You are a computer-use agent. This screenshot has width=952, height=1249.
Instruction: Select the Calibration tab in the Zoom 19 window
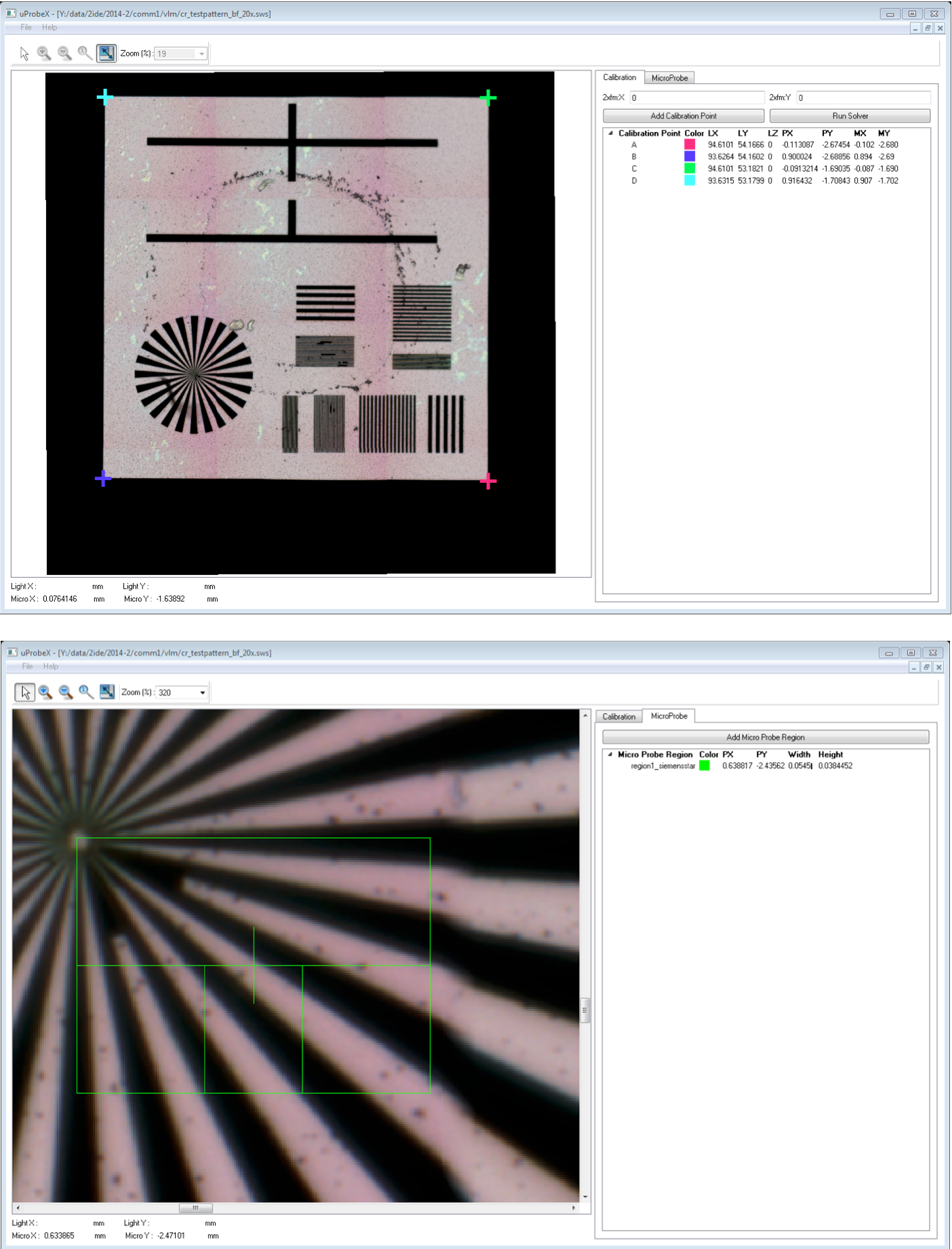tap(620, 77)
